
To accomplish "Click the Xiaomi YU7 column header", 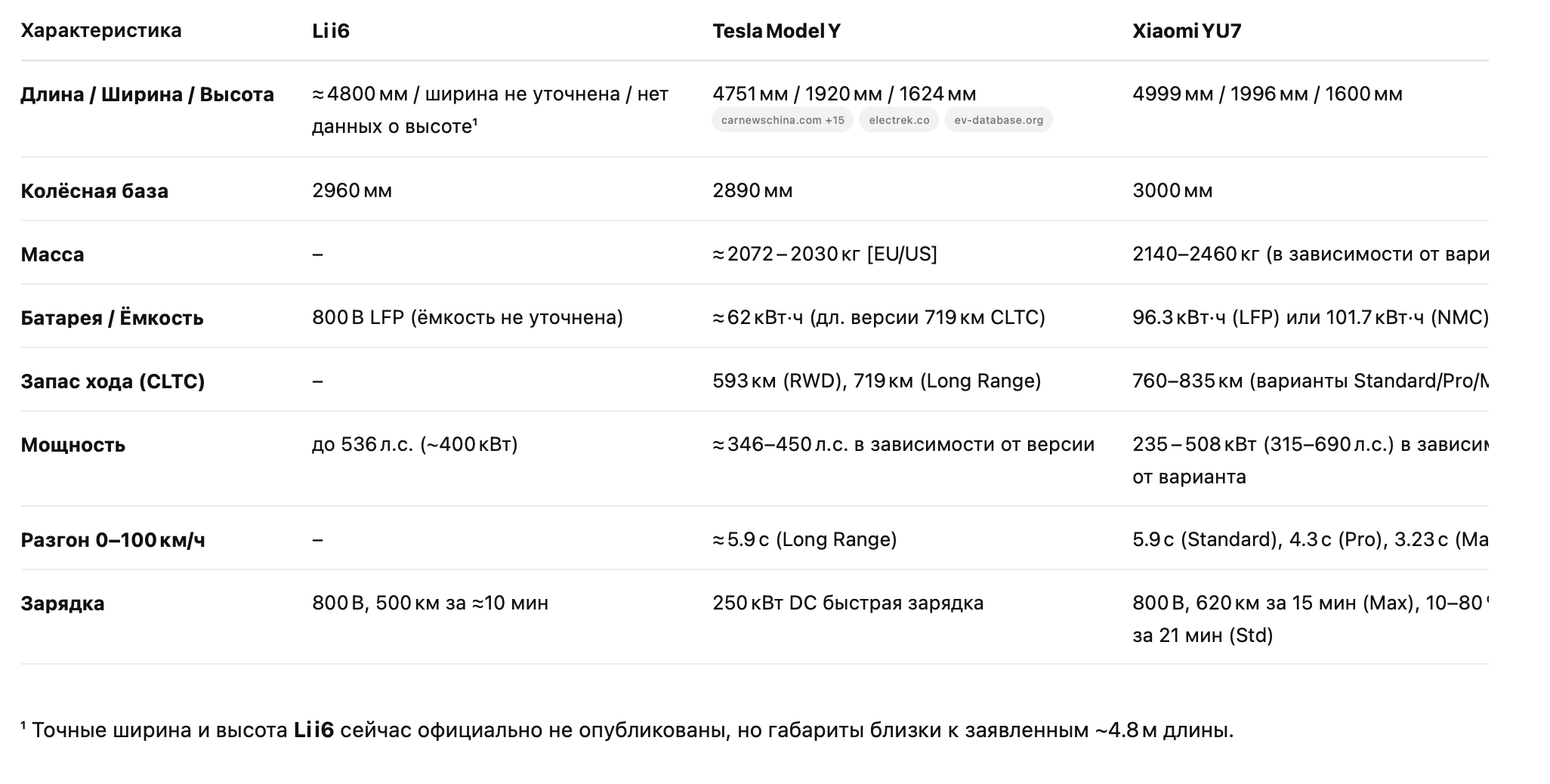I will pos(1187,31).
